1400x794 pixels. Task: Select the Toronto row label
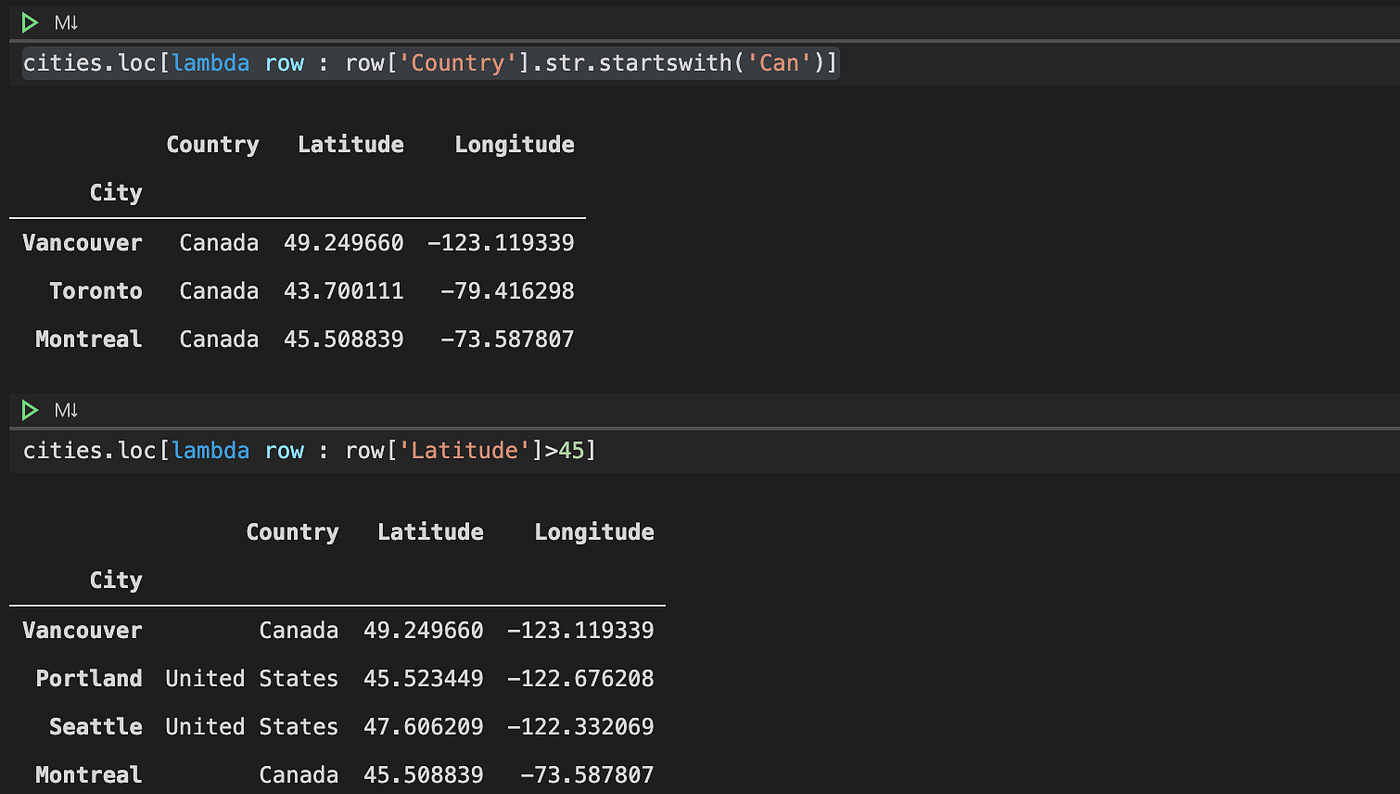[96, 290]
